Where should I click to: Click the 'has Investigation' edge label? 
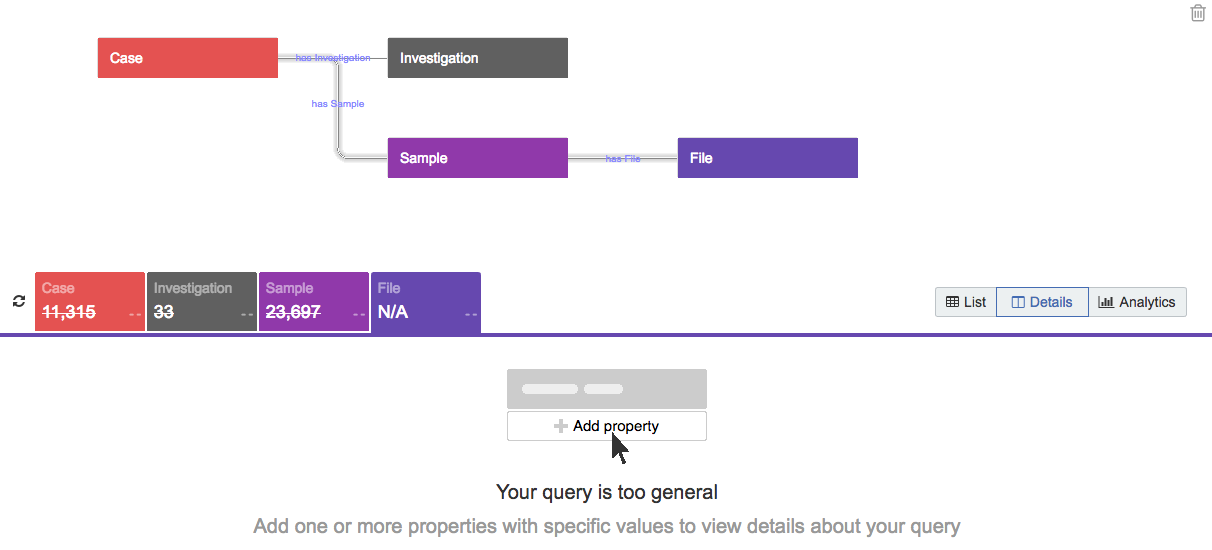[333, 58]
